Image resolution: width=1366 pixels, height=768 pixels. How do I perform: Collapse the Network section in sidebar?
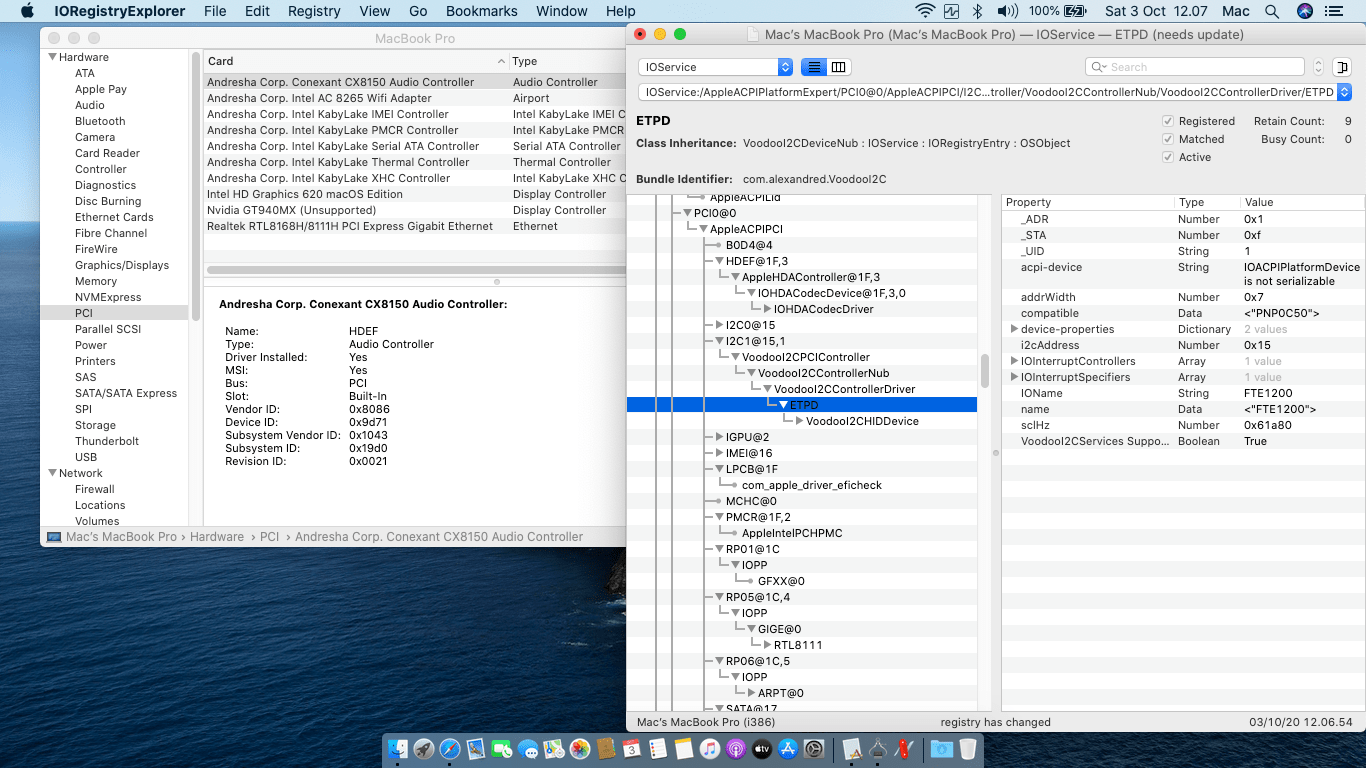53,473
